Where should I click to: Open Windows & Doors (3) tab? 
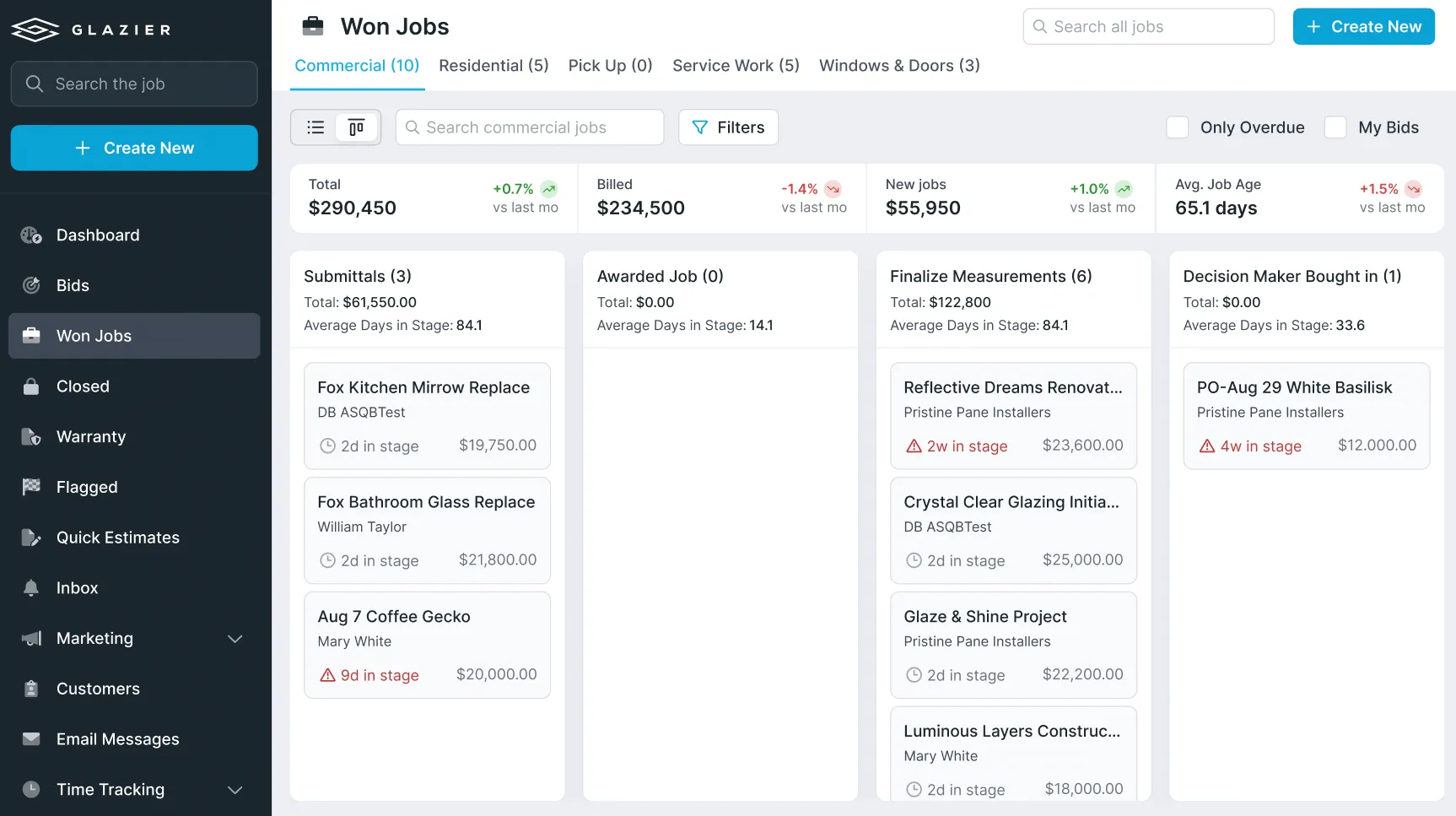pyautogui.click(x=899, y=66)
